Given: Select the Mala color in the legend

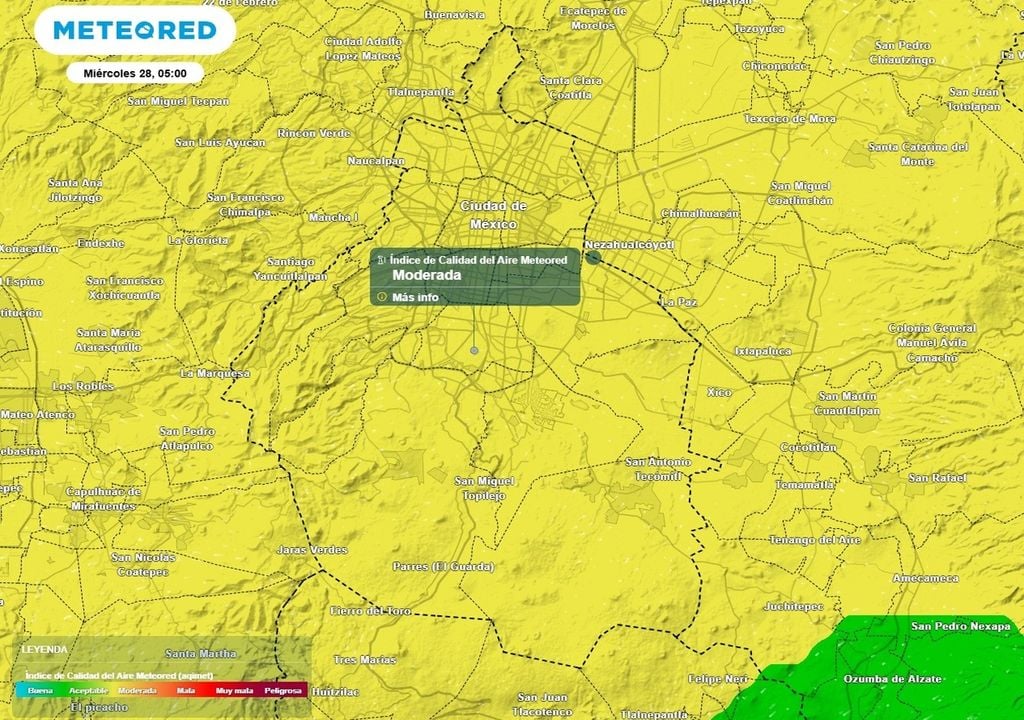Looking at the screenshot, I should coord(186,691).
